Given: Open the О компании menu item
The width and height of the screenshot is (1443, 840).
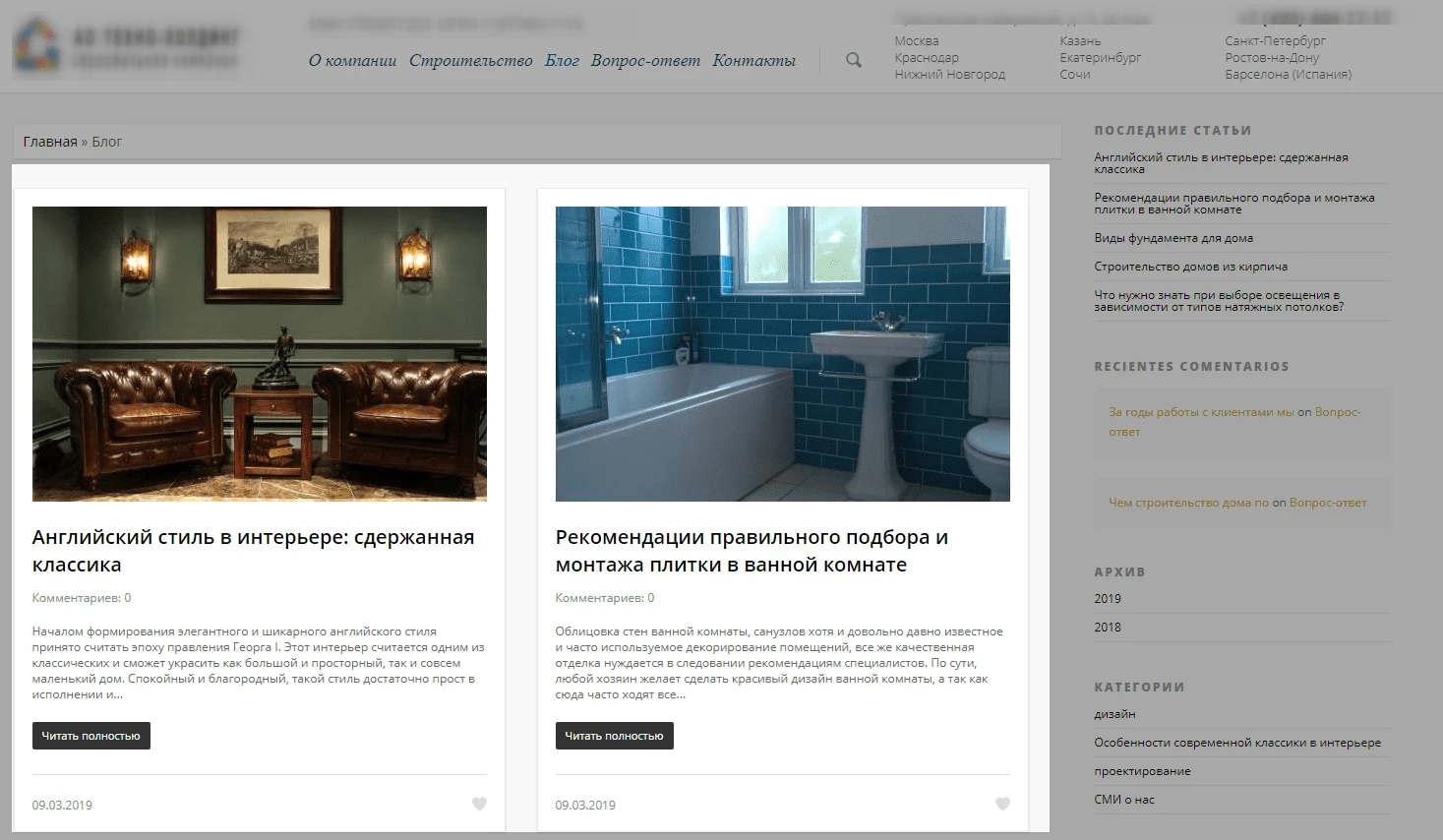Looking at the screenshot, I should tap(352, 60).
